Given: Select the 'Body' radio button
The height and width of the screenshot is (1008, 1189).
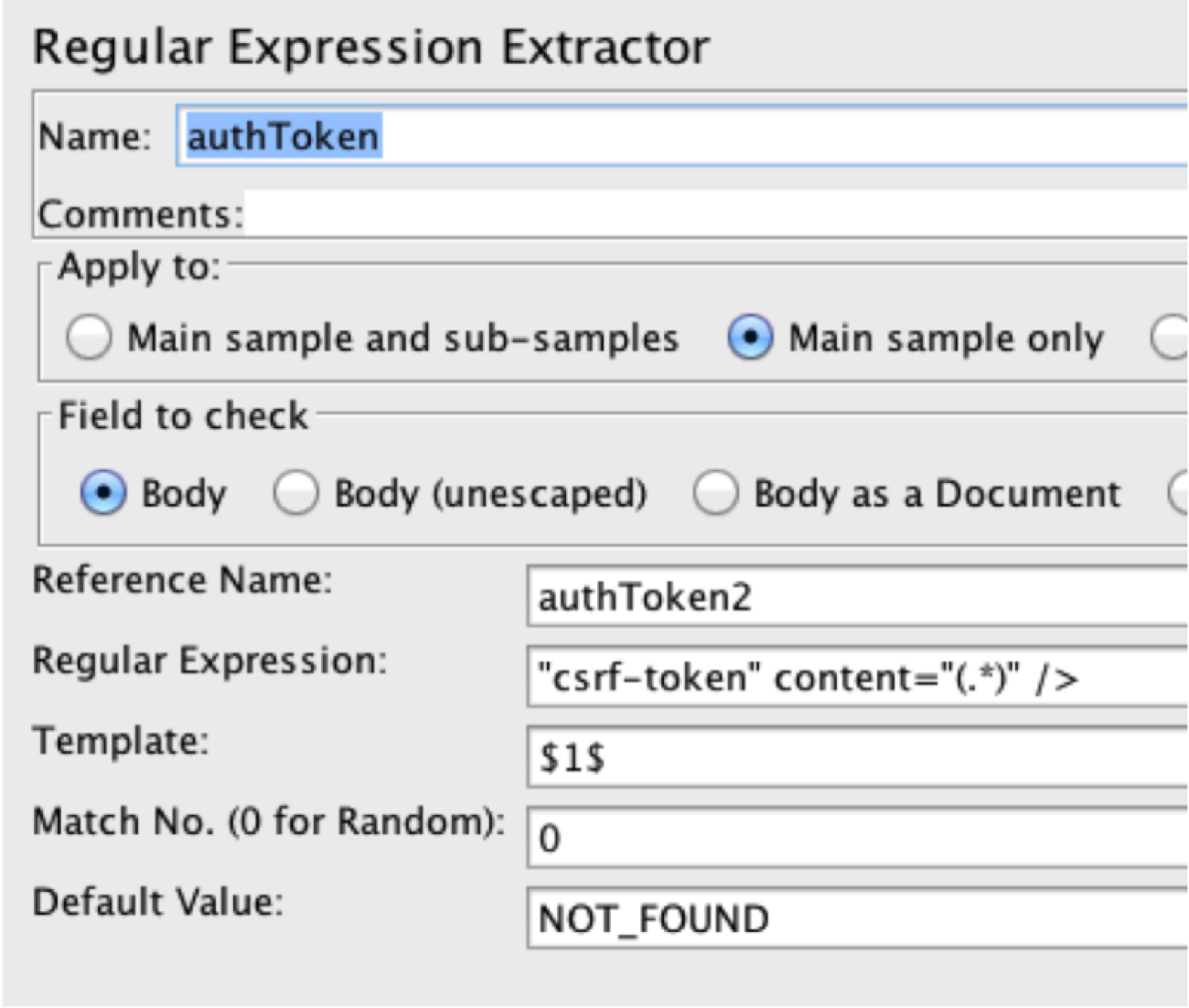Looking at the screenshot, I should click(103, 494).
